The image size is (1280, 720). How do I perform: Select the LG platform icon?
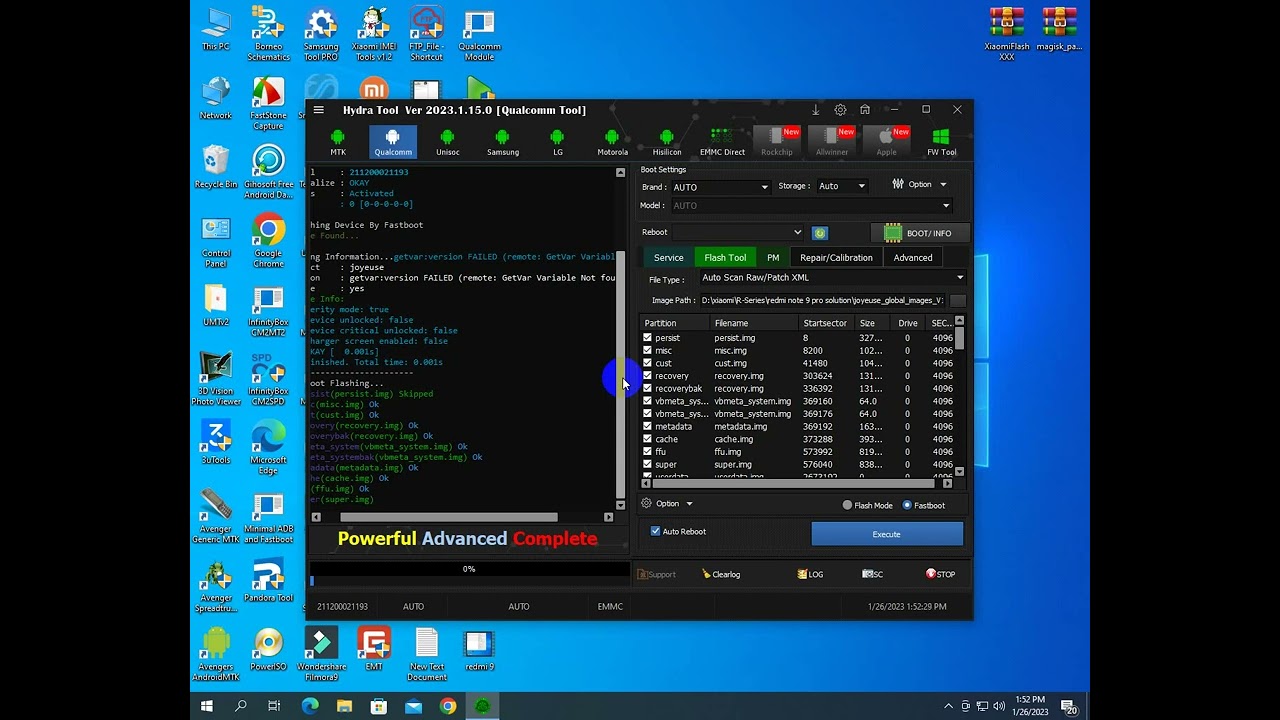(x=558, y=142)
